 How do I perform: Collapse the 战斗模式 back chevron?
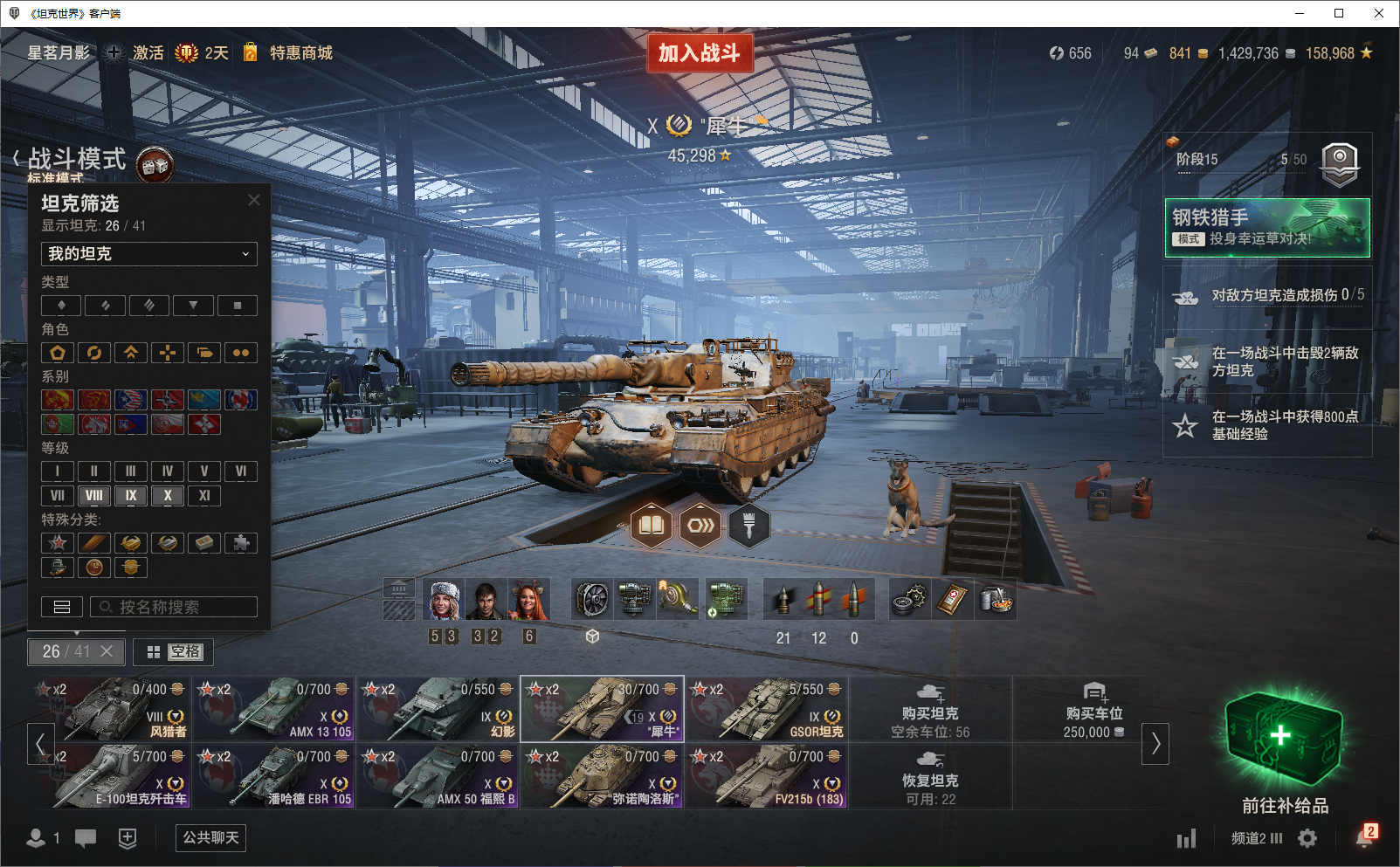point(17,159)
